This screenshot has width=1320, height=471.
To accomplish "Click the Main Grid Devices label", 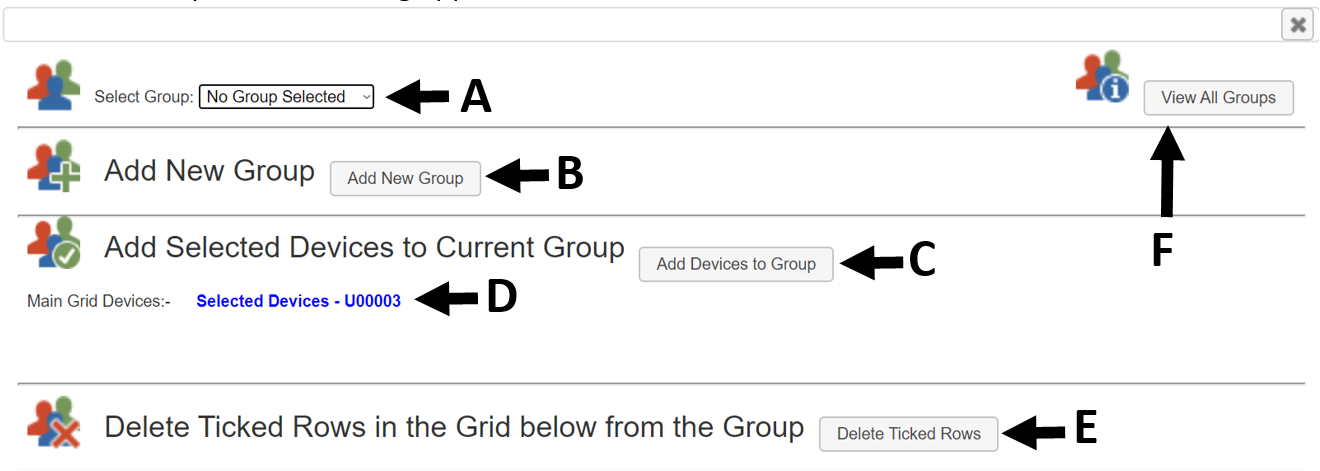I will pyautogui.click(x=99, y=301).
